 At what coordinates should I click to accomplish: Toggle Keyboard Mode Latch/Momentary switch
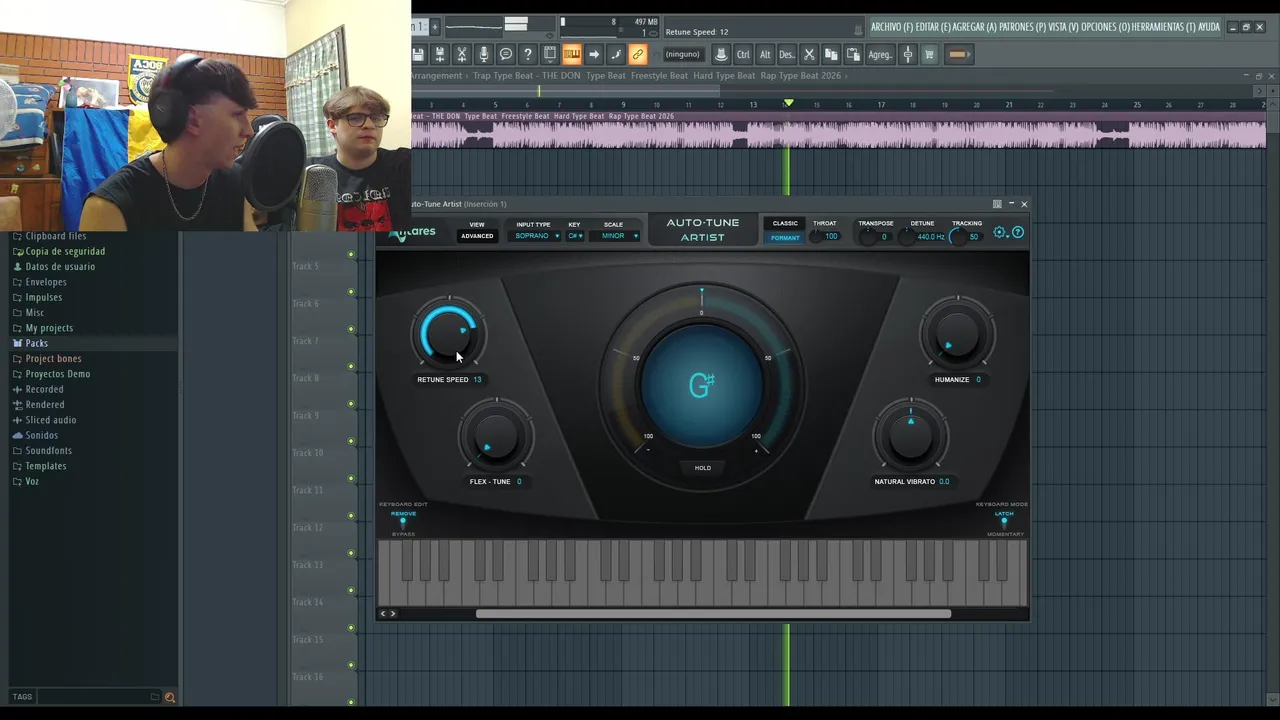(1004, 523)
